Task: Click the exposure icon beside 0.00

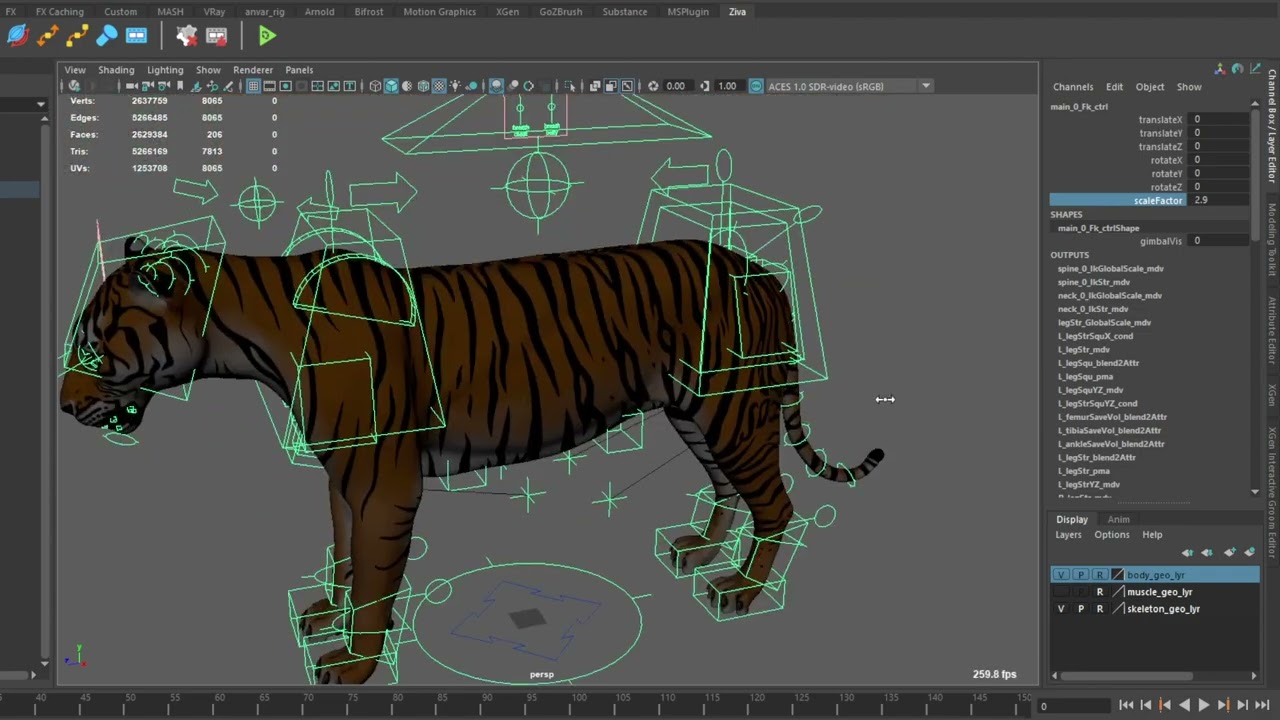Action: click(653, 86)
